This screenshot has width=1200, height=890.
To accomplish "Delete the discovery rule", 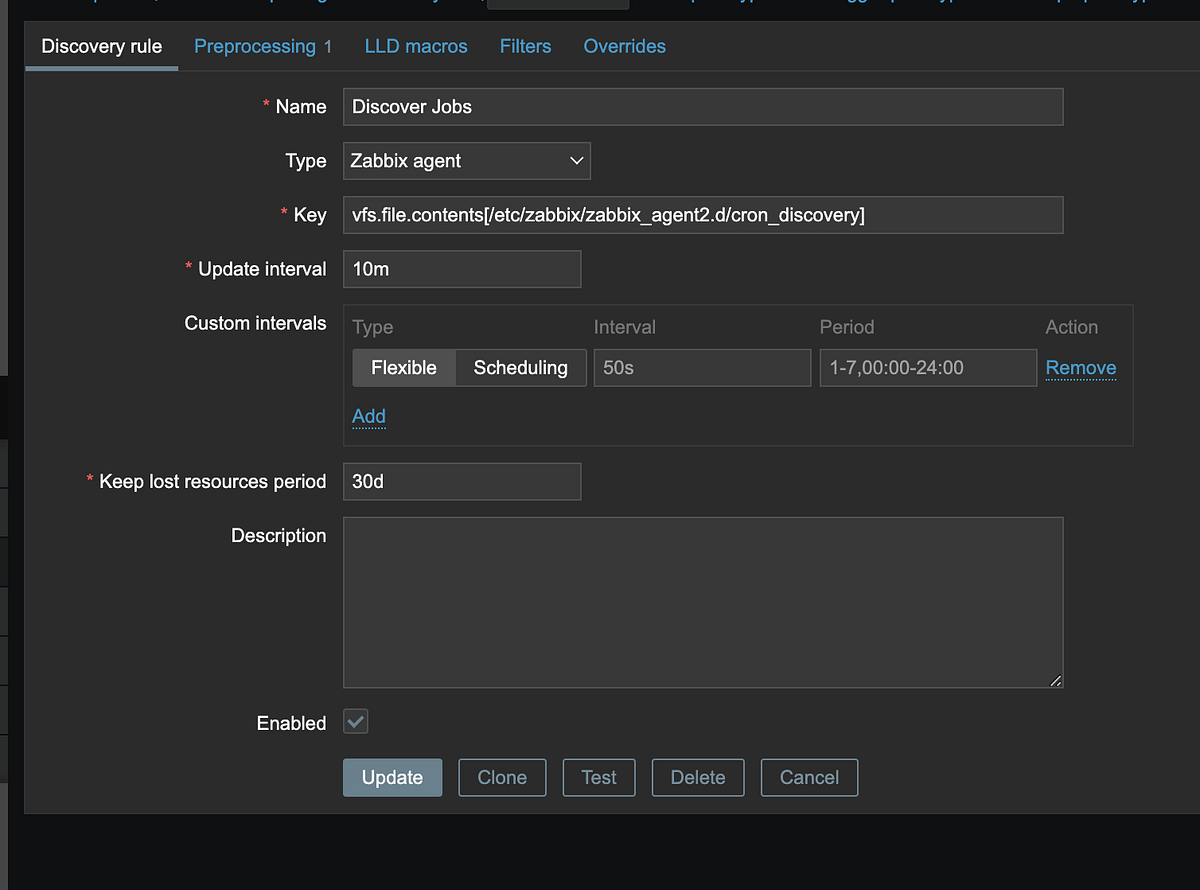I will tap(697, 777).
